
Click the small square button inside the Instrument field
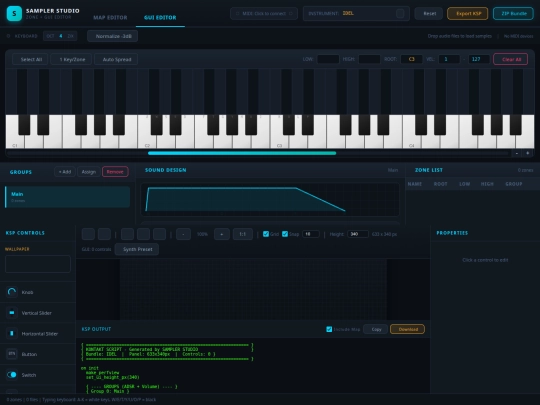point(400,13)
